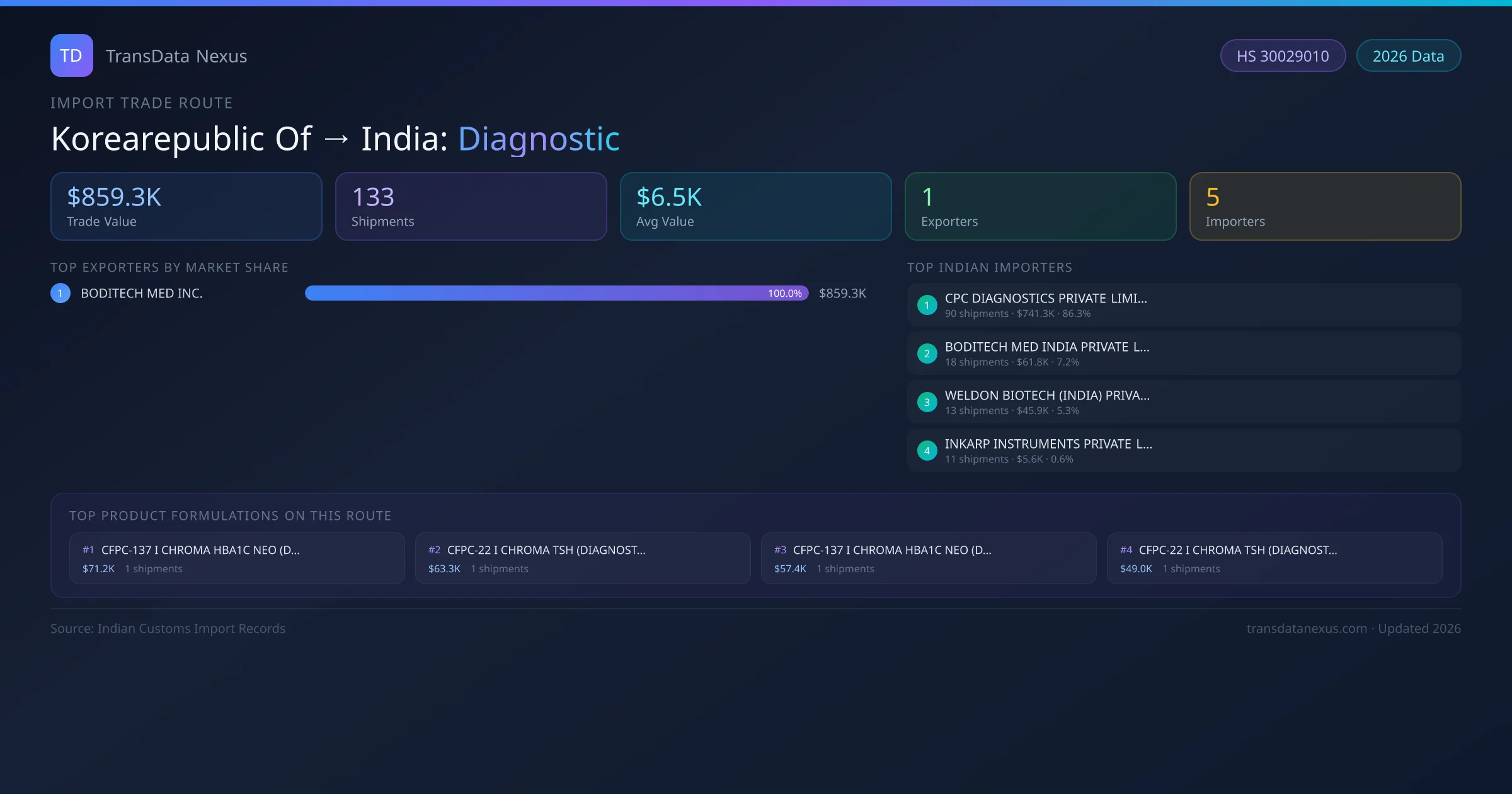1512x794 pixels.
Task: Click the #4 marker on CFPC-22 I CHROMA TSH
Action: click(1126, 549)
